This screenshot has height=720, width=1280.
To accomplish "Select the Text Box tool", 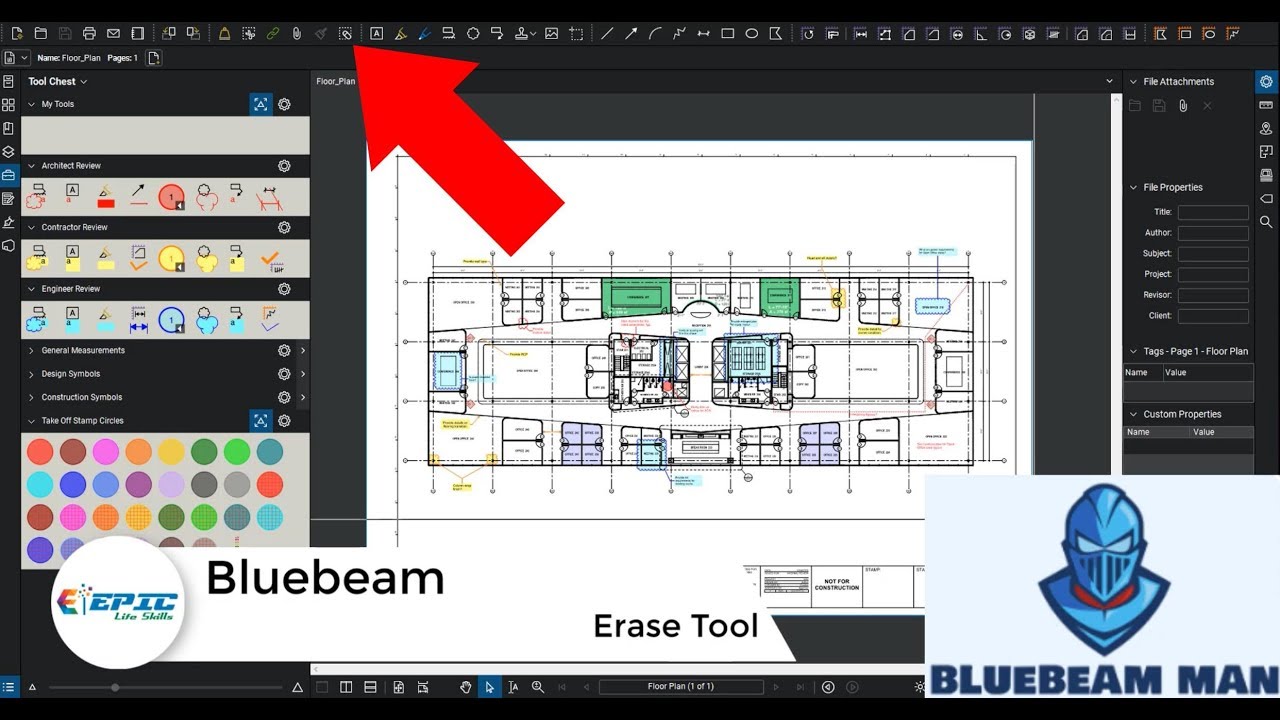I will 376,33.
